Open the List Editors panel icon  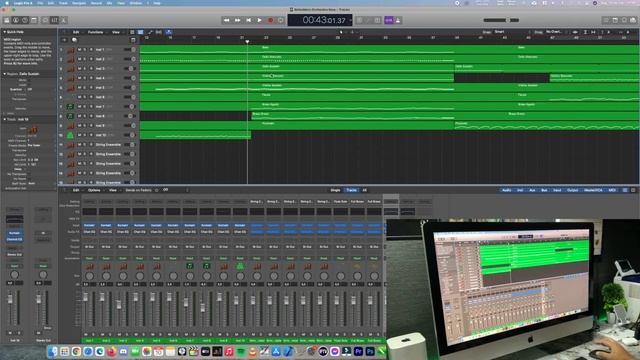[x=606, y=20]
